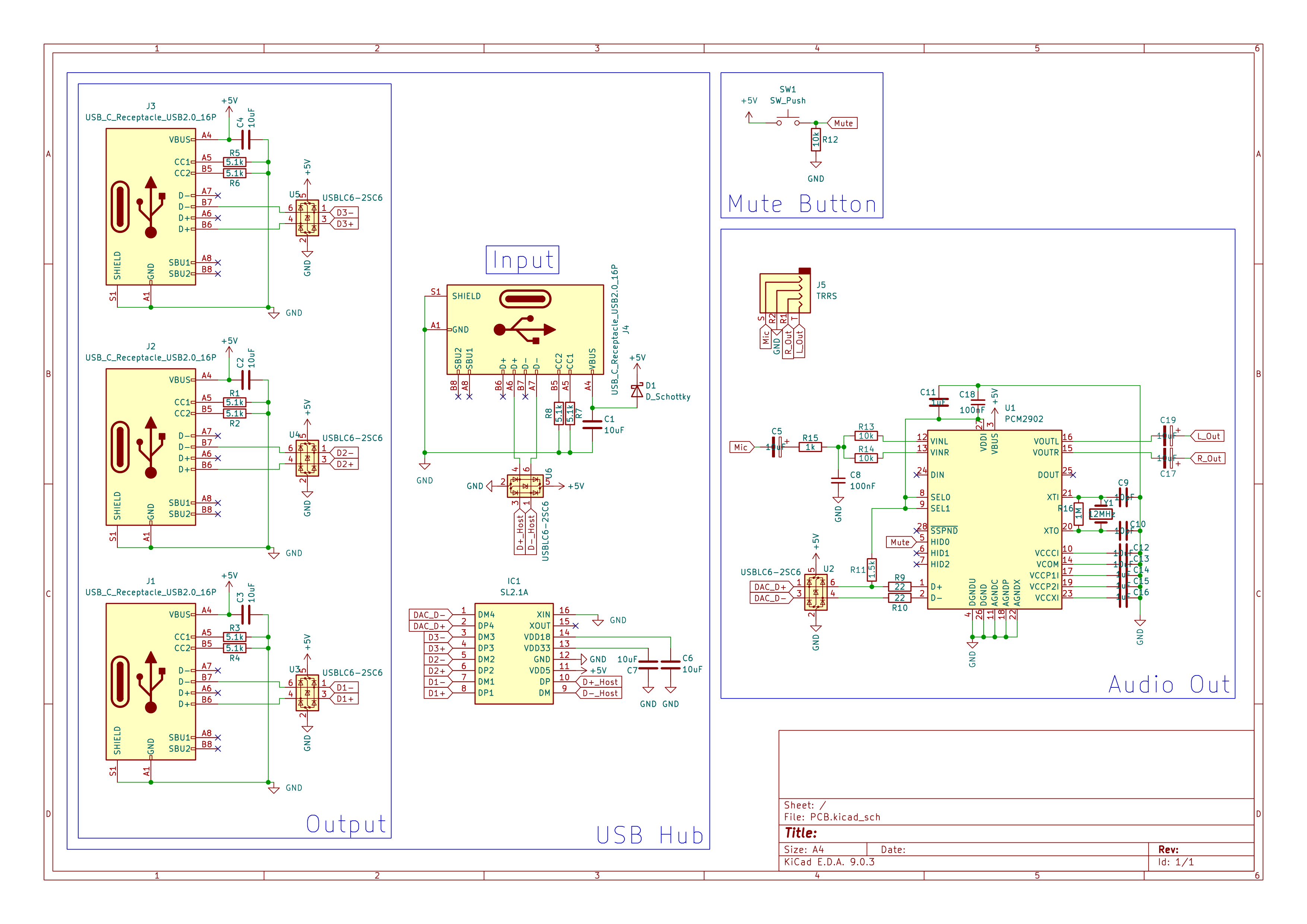Click the D2+ label beside U4
This screenshot has height=924, width=1307.
click(x=344, y=464)
